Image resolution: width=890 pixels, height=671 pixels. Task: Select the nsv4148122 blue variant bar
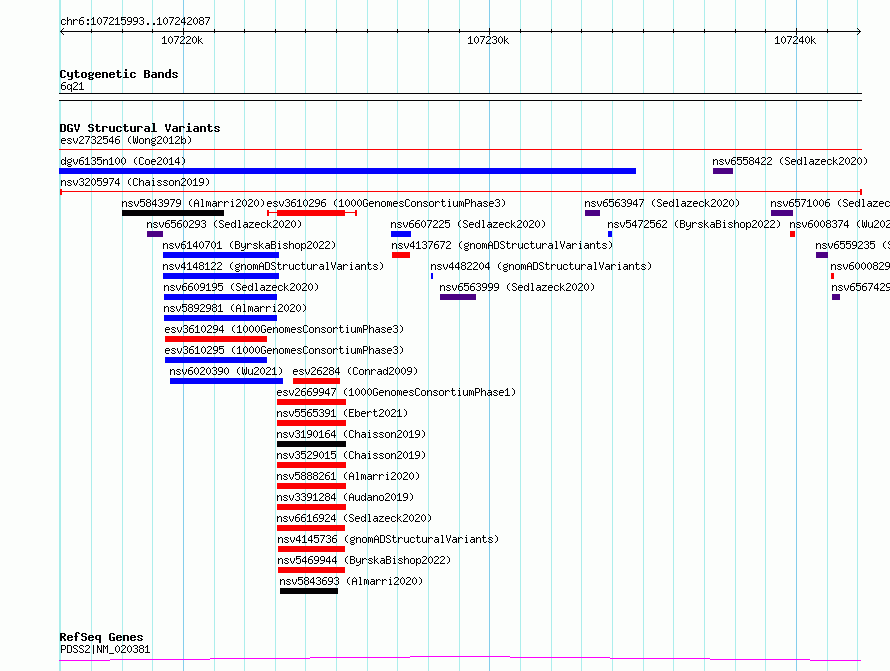[x=221, y=276]
